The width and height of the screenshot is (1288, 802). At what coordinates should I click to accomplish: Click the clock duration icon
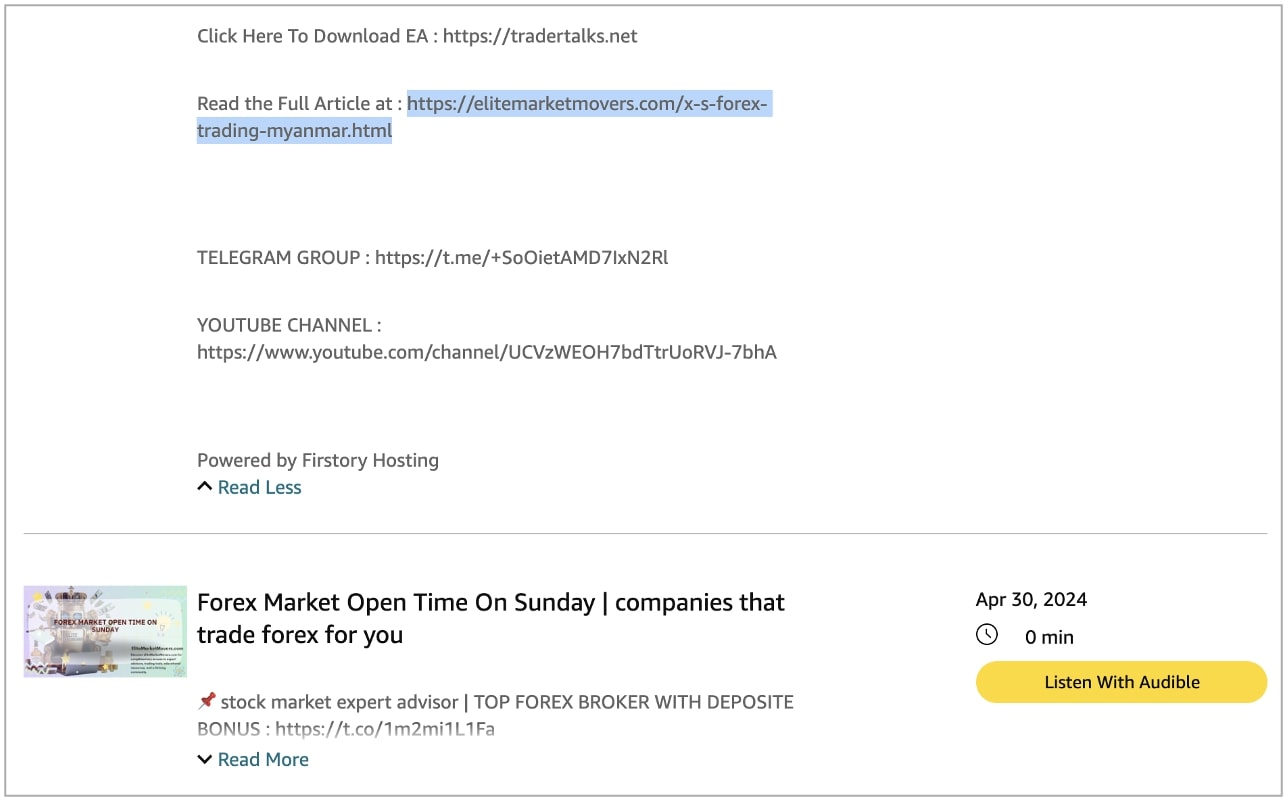tap(987, 635)
